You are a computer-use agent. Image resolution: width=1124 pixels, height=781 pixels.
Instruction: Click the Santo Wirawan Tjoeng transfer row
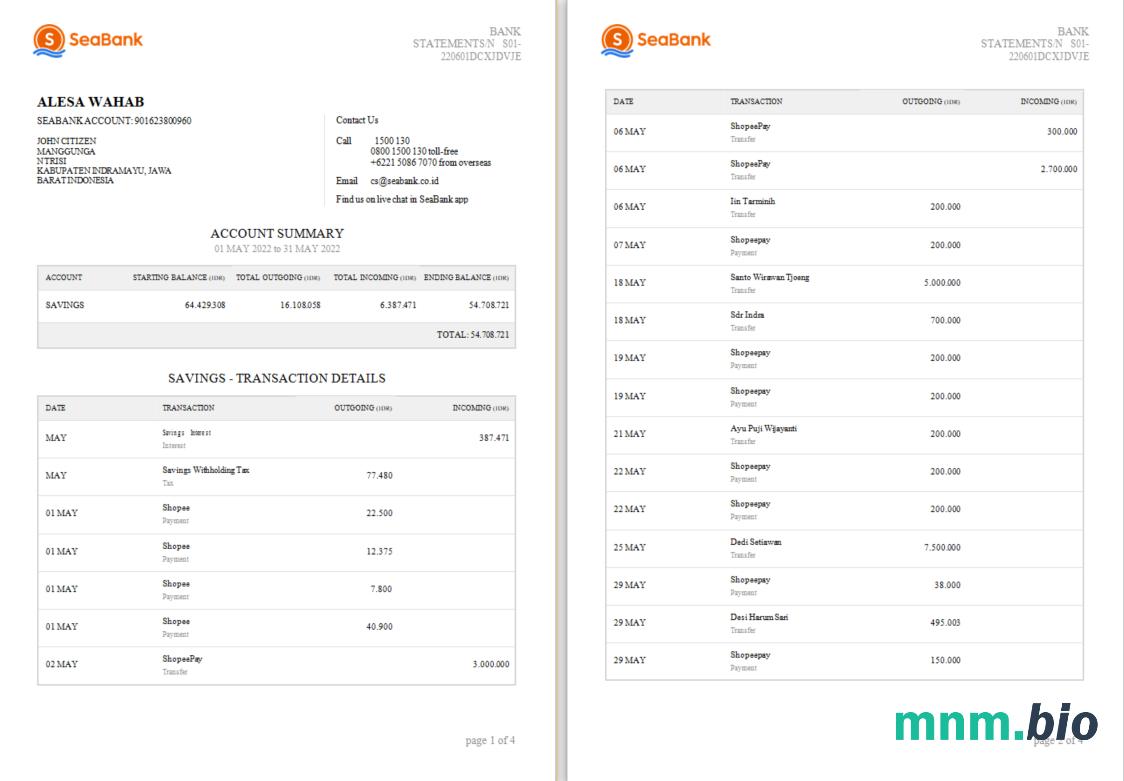click(769, 277)
